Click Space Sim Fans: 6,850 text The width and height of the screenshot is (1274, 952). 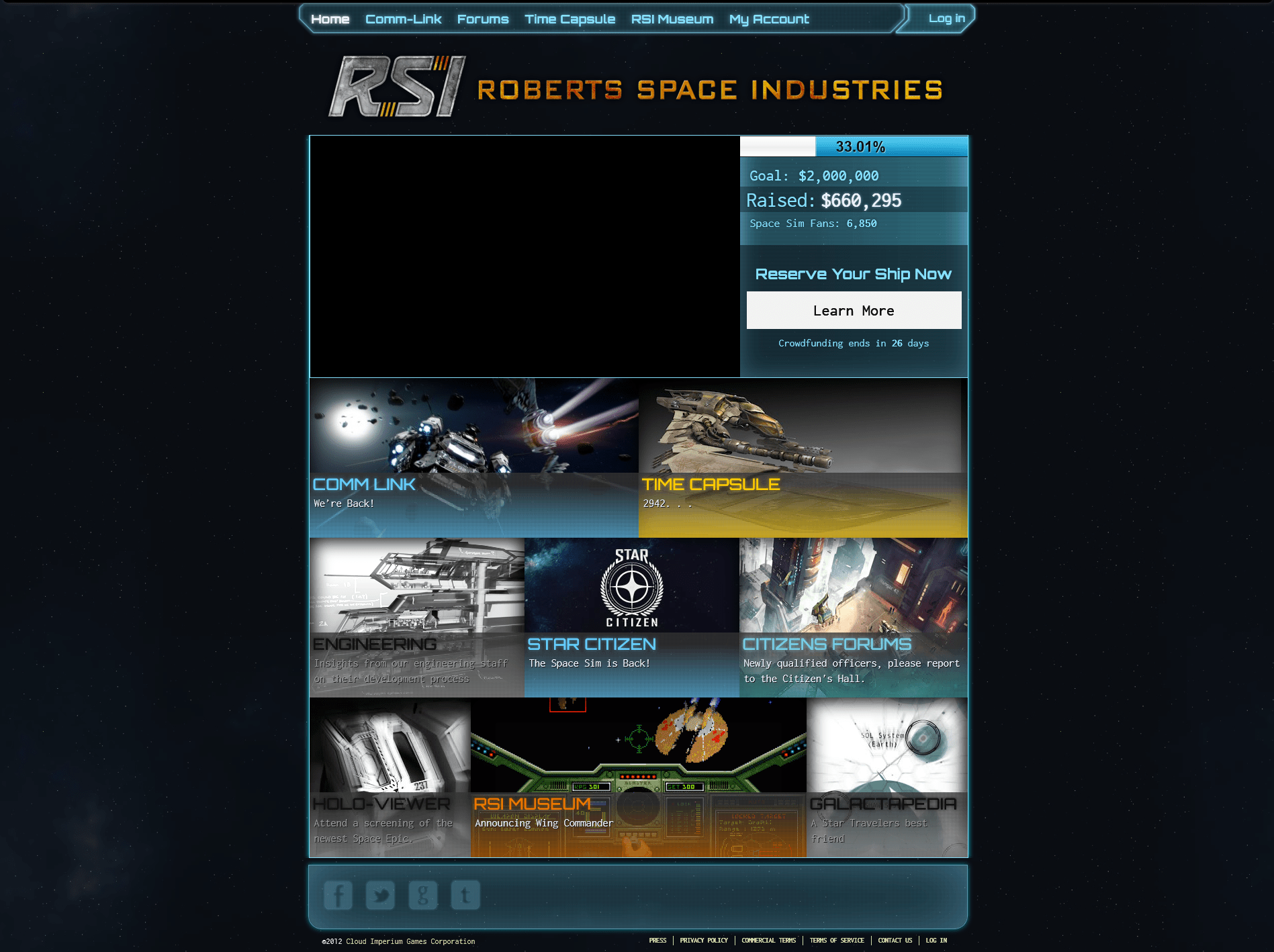pos(813,224)
